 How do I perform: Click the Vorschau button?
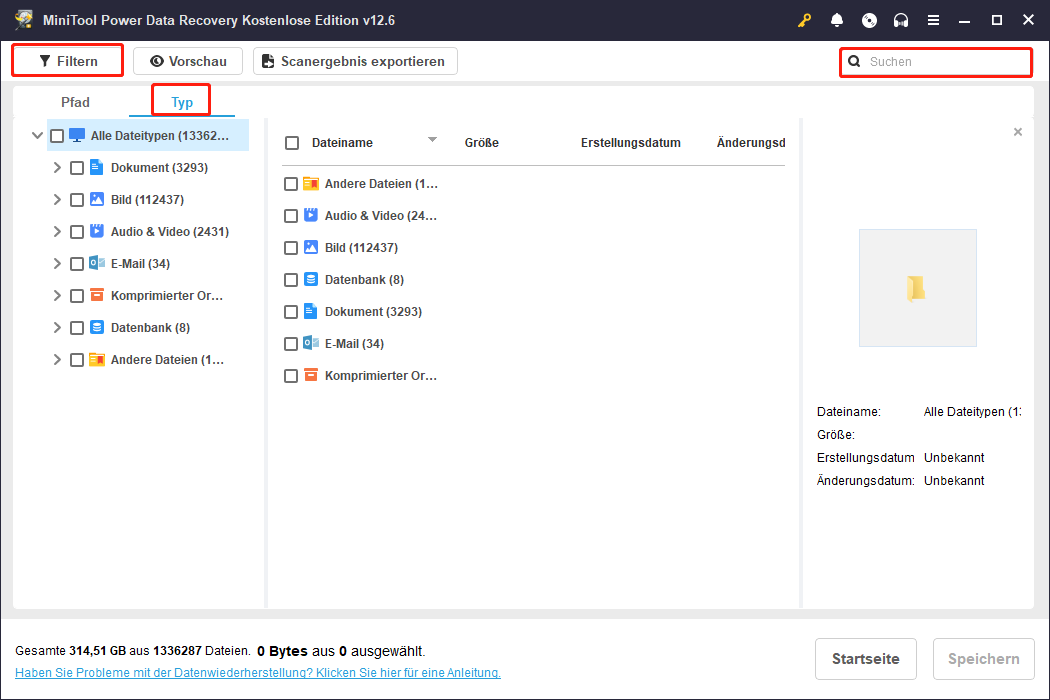tap(188, 61)
